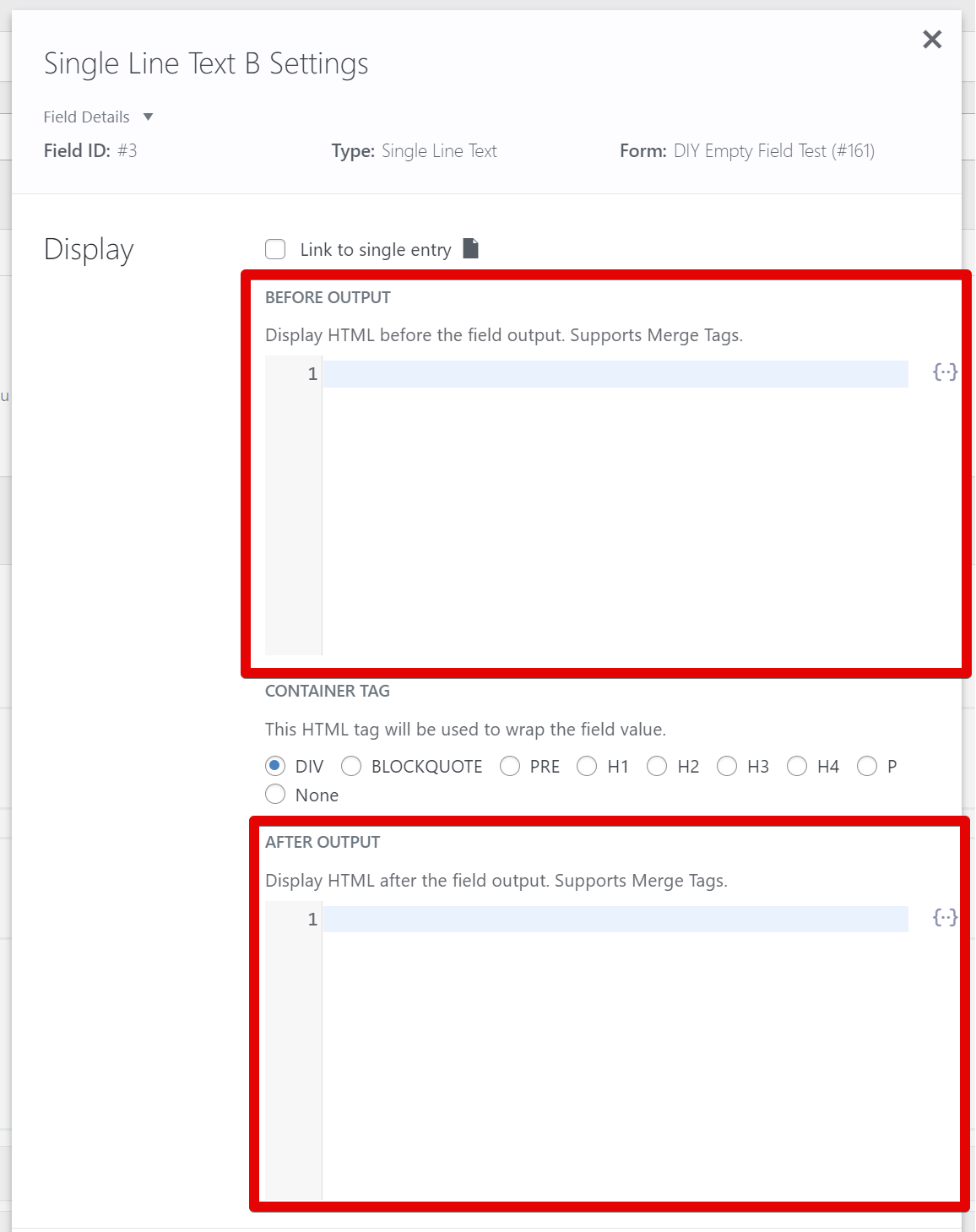Viewport: 976px width, 1232px height.
Task: Enable the Link to single entry checkbox
Action: (x=275, y=249)
